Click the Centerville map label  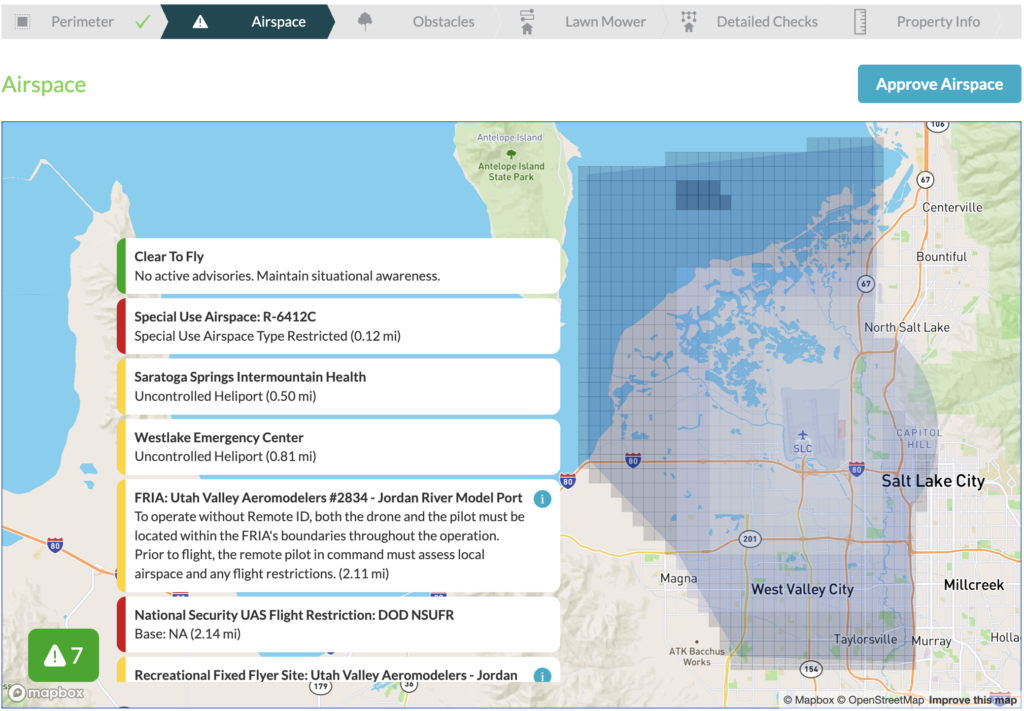pos(952,208)
